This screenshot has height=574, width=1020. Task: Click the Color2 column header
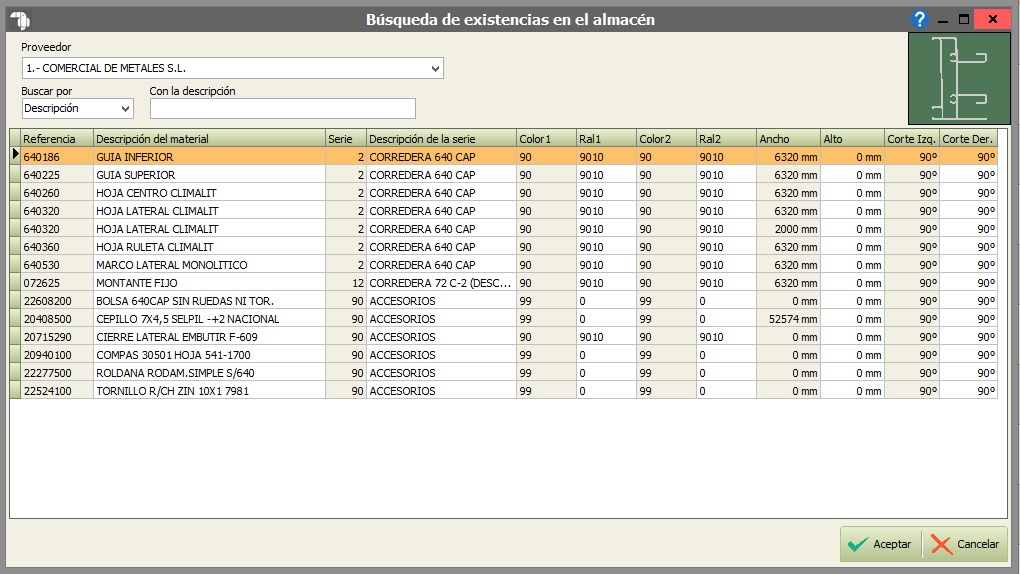click(666, 139)
